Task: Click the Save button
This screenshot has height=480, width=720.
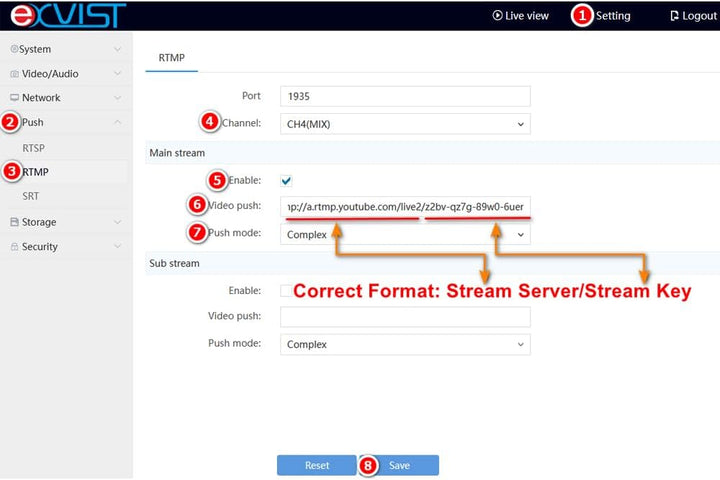Action: [x=399, y=465]
